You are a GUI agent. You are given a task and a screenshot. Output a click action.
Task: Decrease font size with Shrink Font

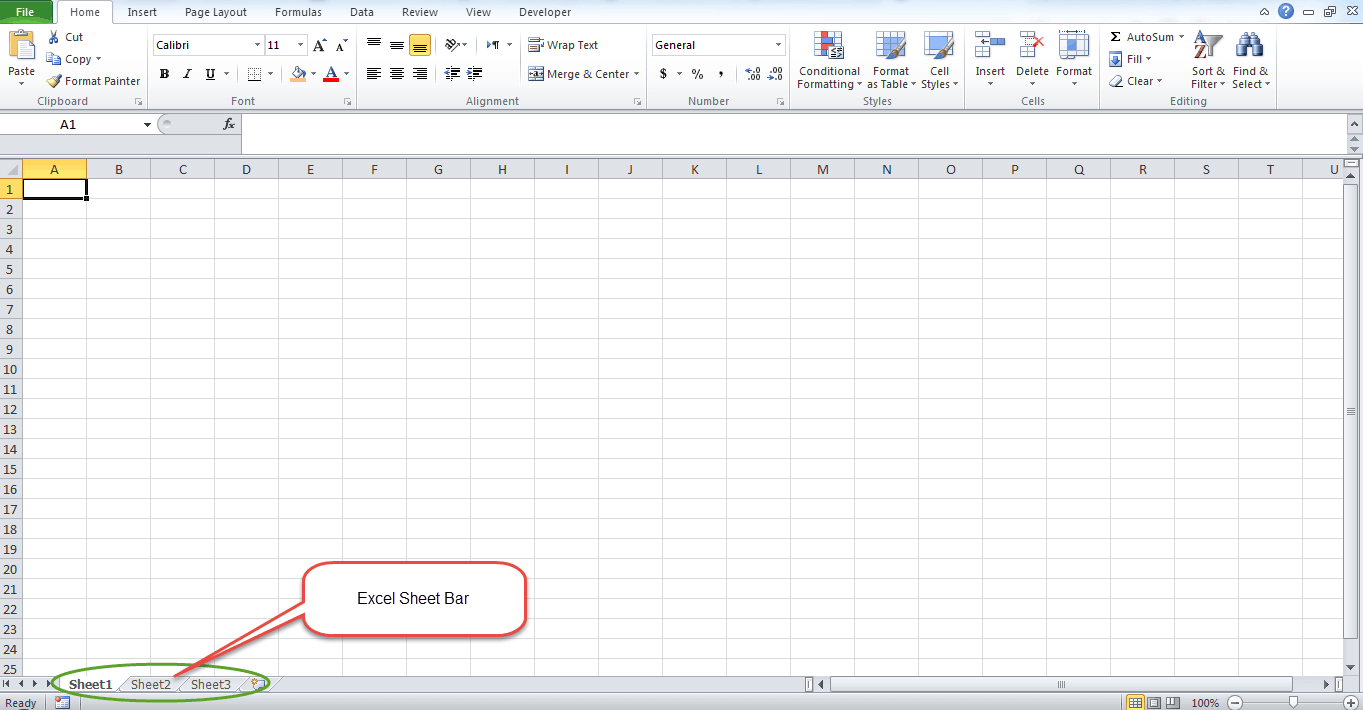pos(341,45)
